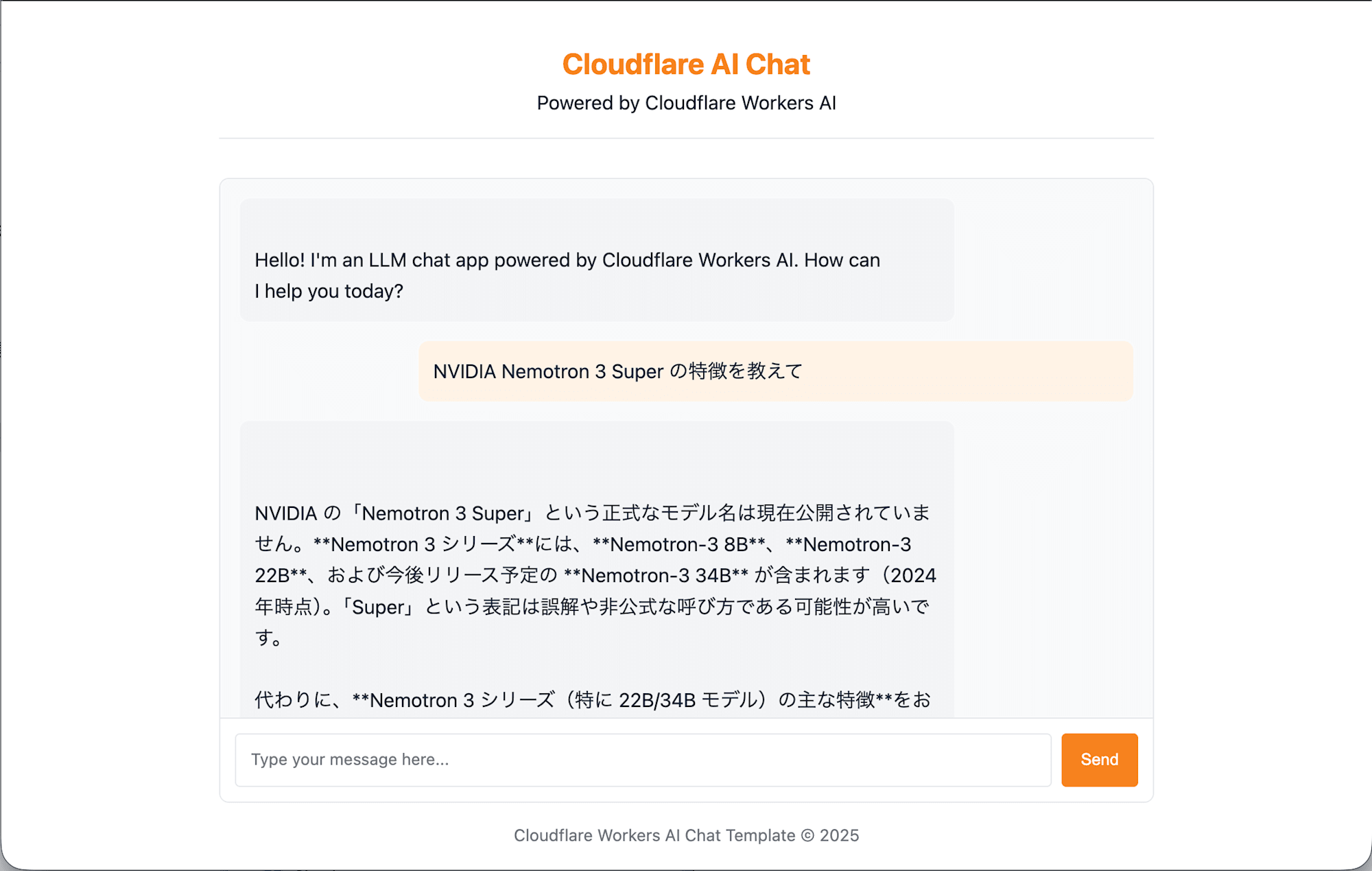Click the paragraph starting with '代わりに'
This screenshot has height=871, width=1372.
592,699
